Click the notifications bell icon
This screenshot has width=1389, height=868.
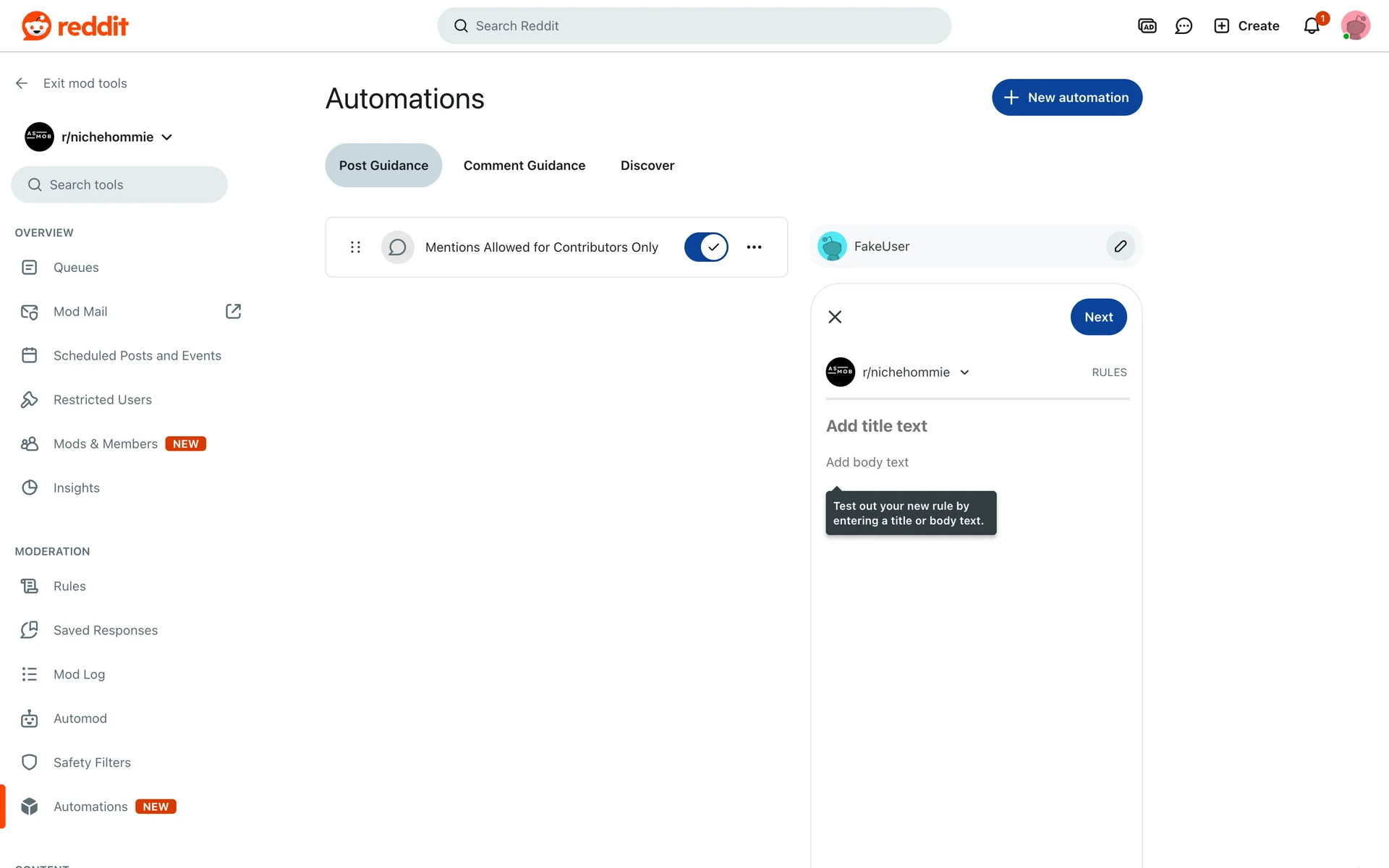coord(1312,26)
